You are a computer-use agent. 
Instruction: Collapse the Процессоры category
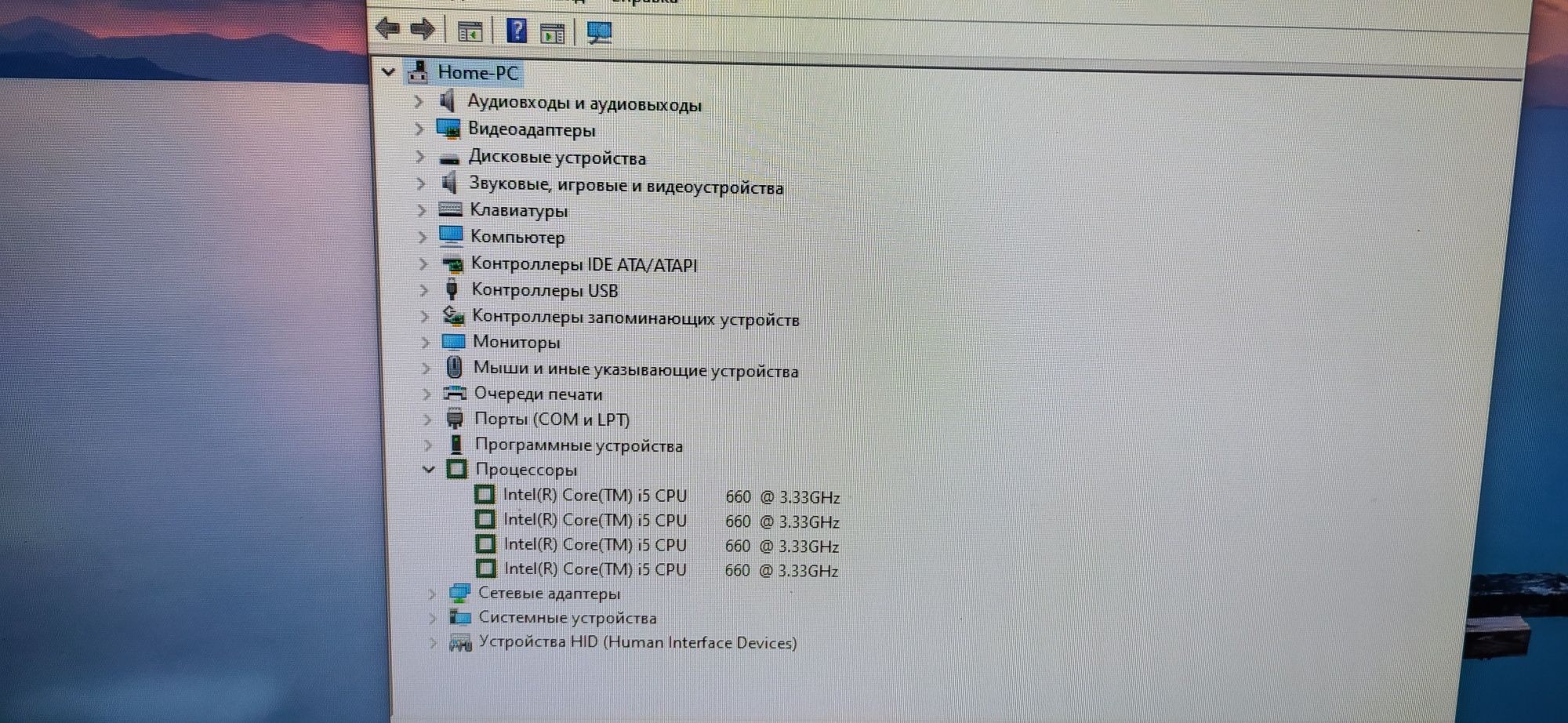tap(428, 470)
